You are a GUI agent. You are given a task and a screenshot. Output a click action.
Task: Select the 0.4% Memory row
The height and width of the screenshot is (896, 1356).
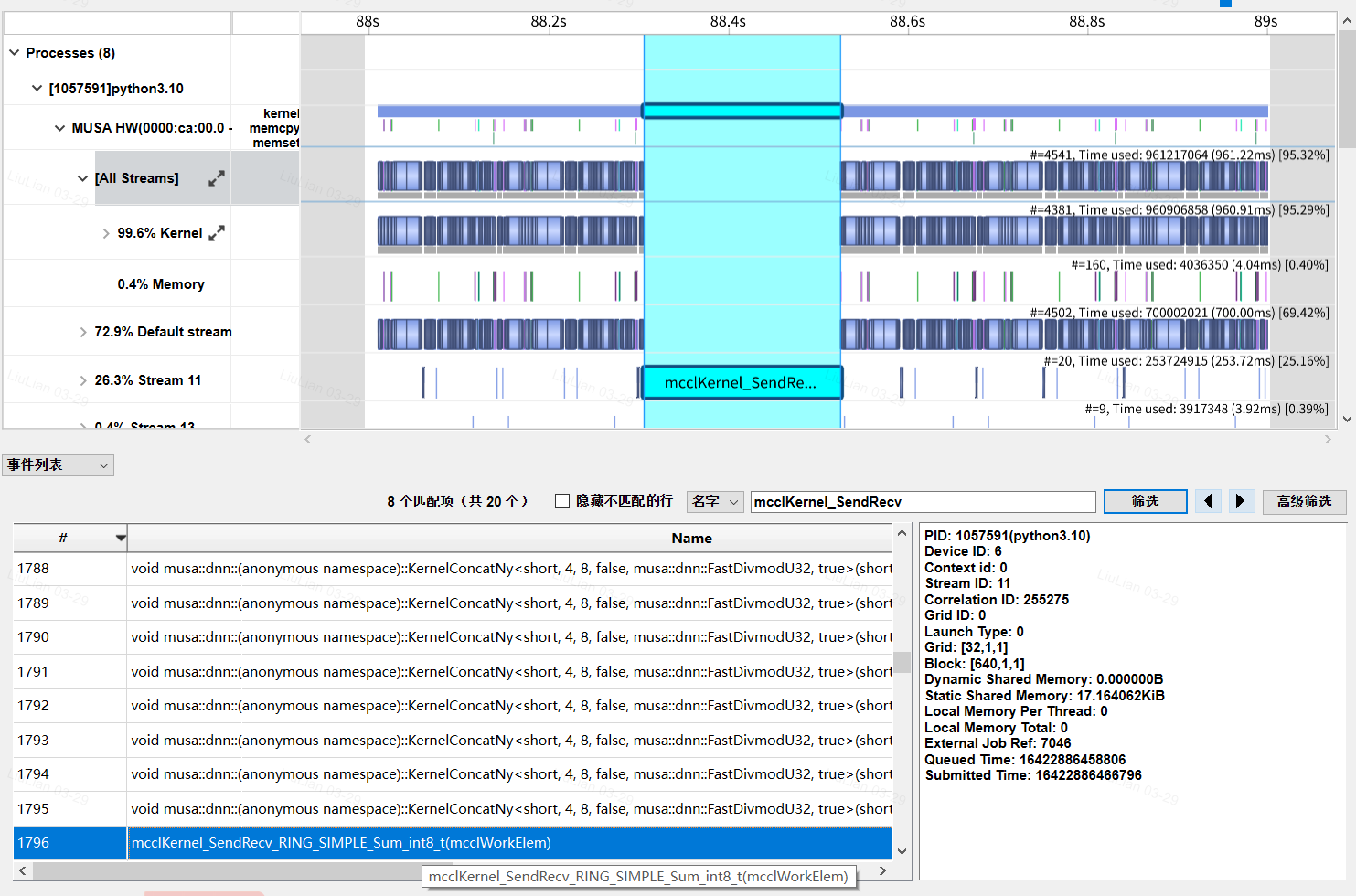pyautogui.click(x=161, y=284)
